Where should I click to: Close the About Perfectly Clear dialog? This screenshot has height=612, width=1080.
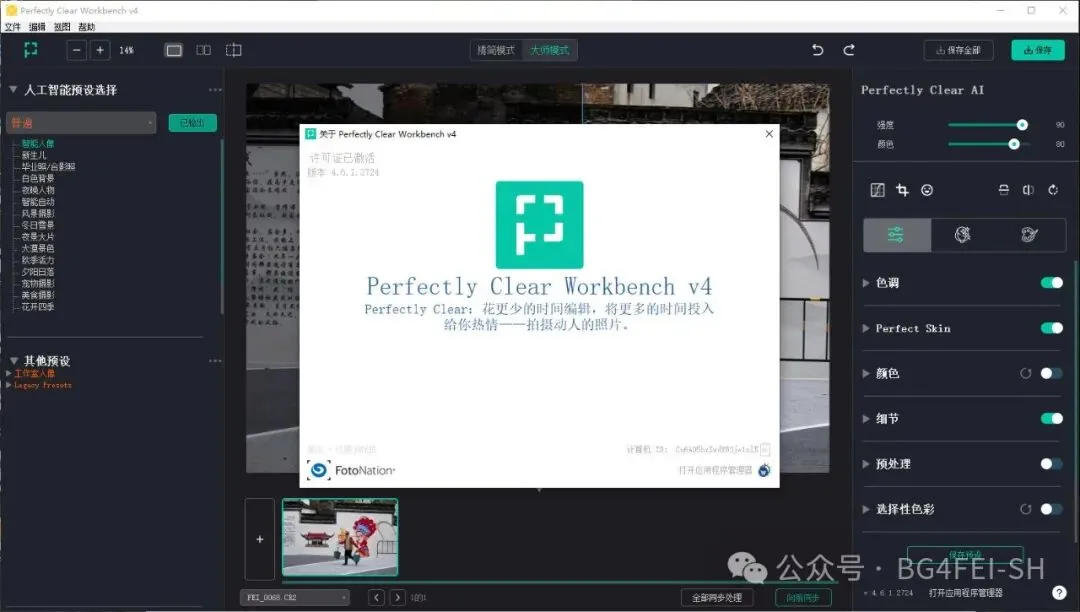coord(769,134)
